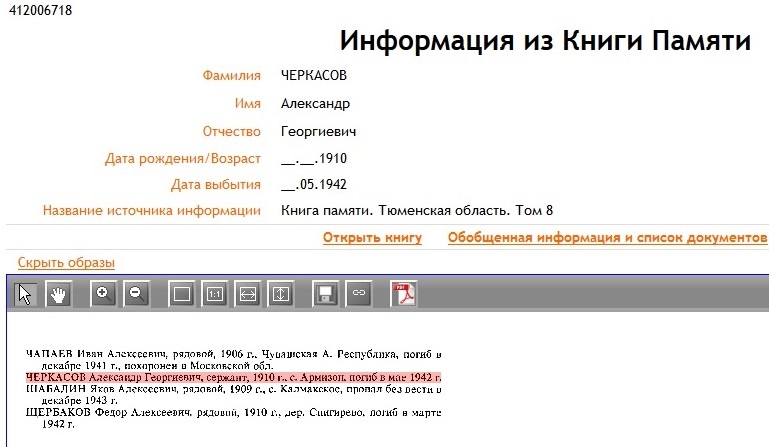
Task: Activate the hand pan tool
Action: [x=59, y=294]
